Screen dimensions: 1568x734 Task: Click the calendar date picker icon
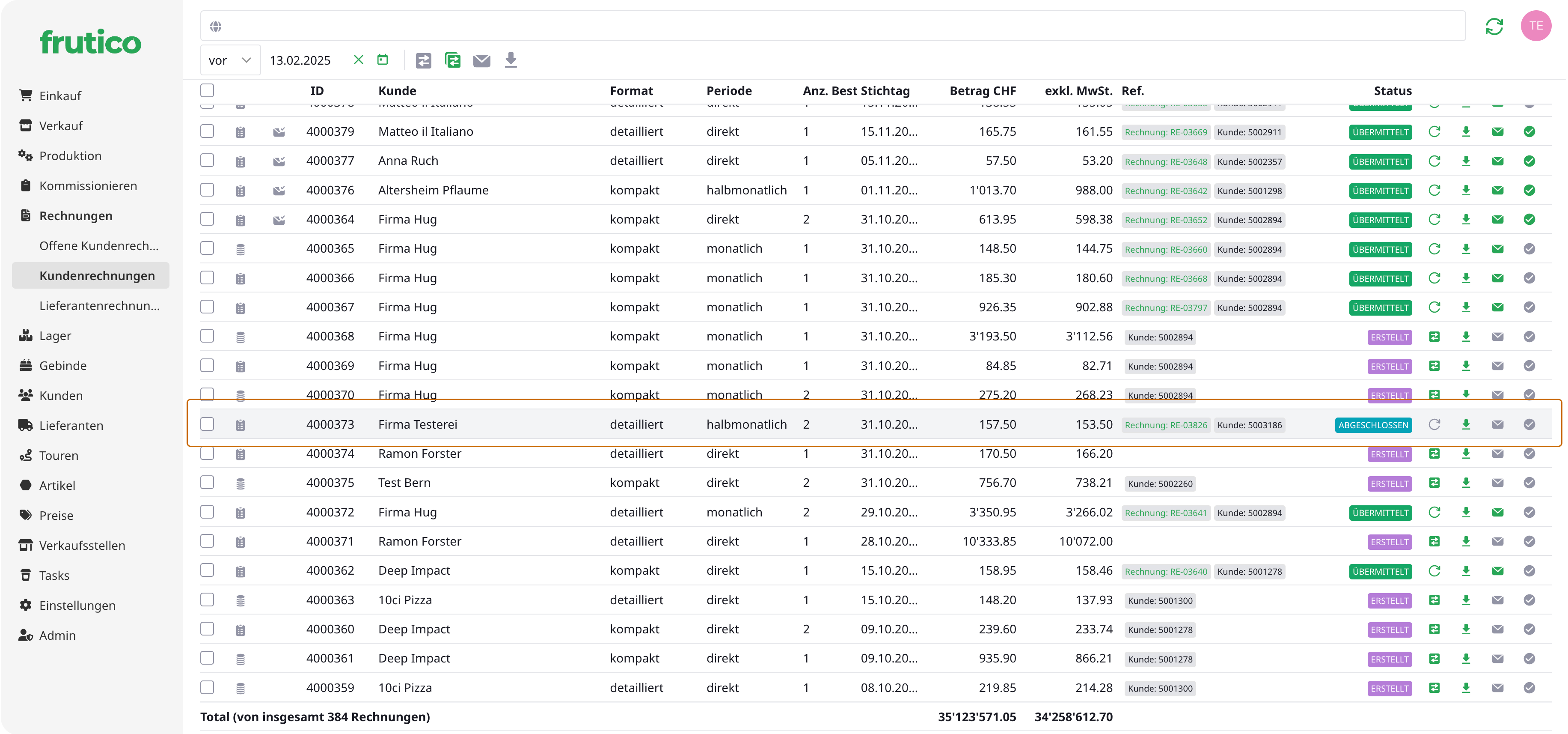point(382,60)
